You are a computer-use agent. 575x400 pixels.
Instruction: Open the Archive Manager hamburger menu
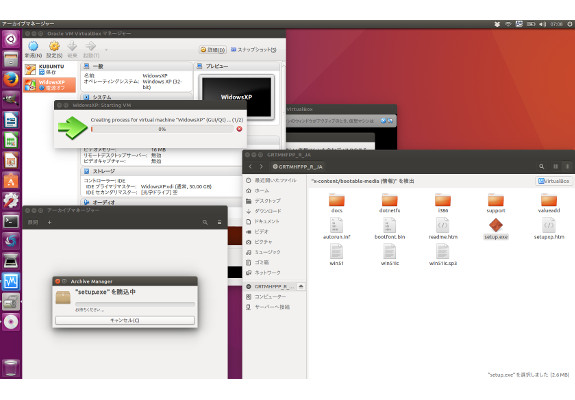coord(219,222)
